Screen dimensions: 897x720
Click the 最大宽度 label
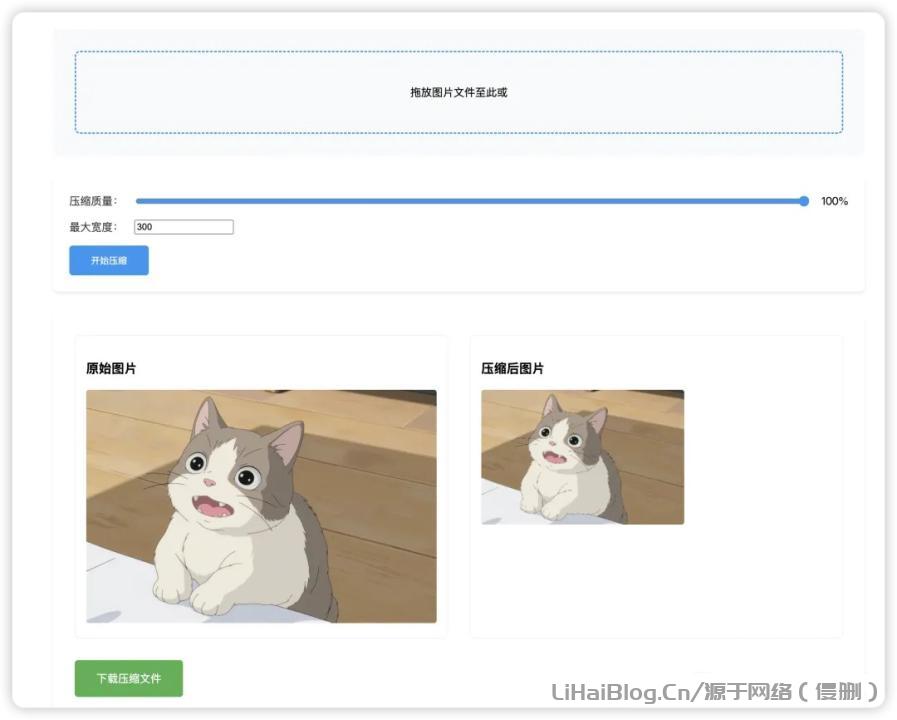[x=93, y=227]
